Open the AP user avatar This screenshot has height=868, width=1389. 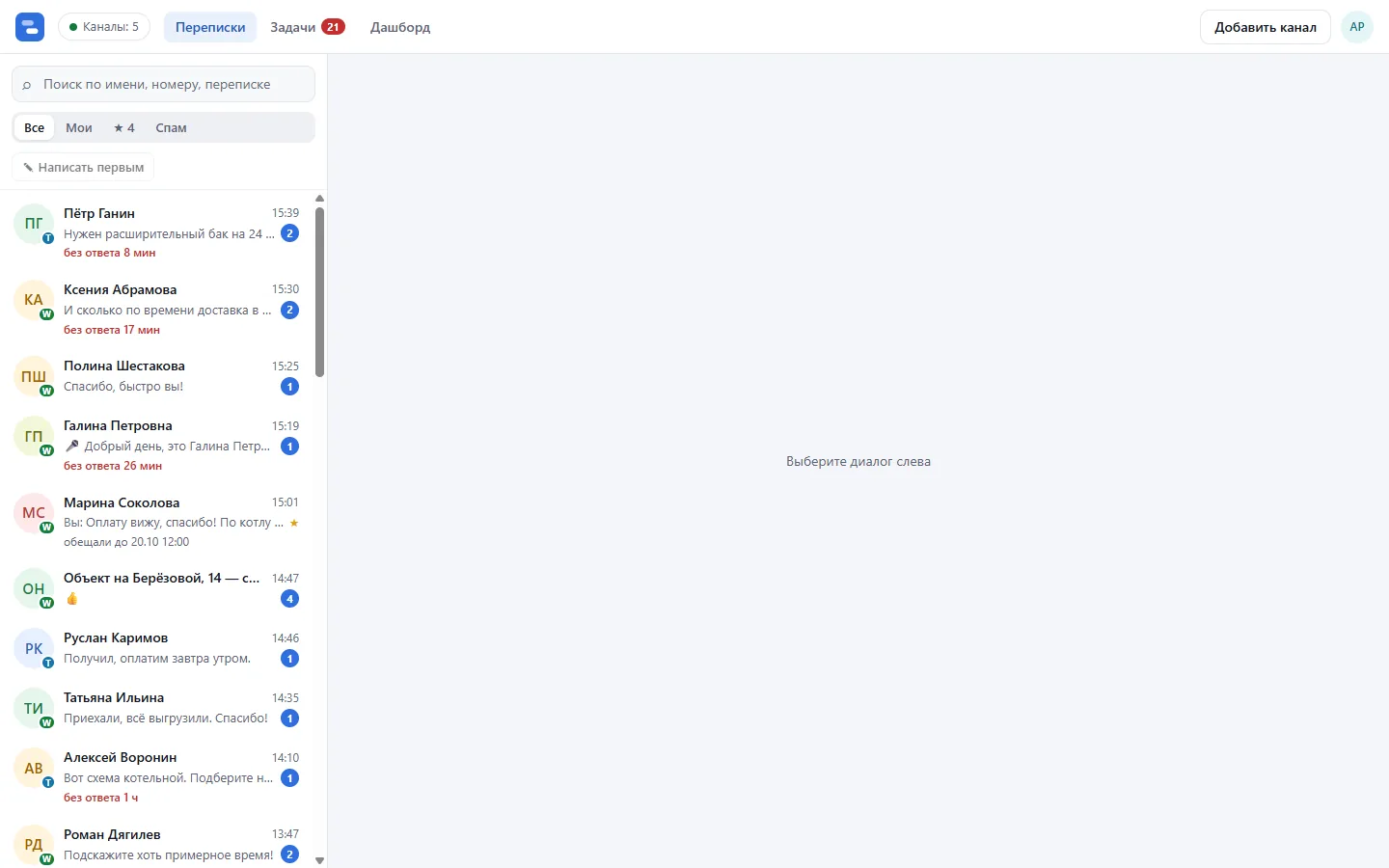click(x=1357, y=27)
